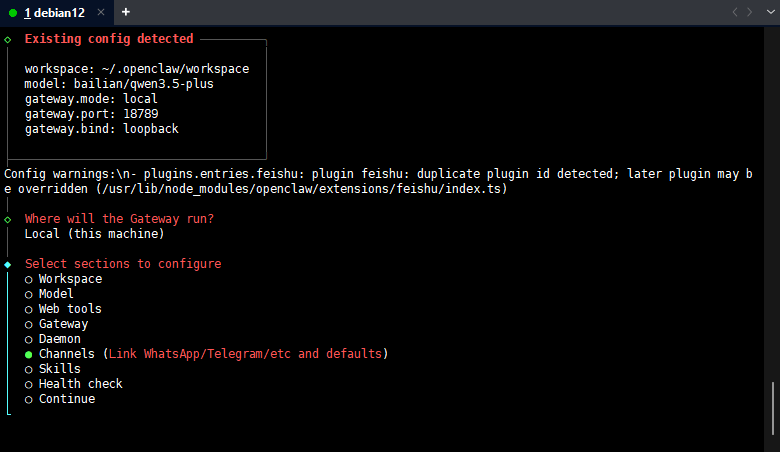Choose the Web tools section option

click(x=29, y=309)
